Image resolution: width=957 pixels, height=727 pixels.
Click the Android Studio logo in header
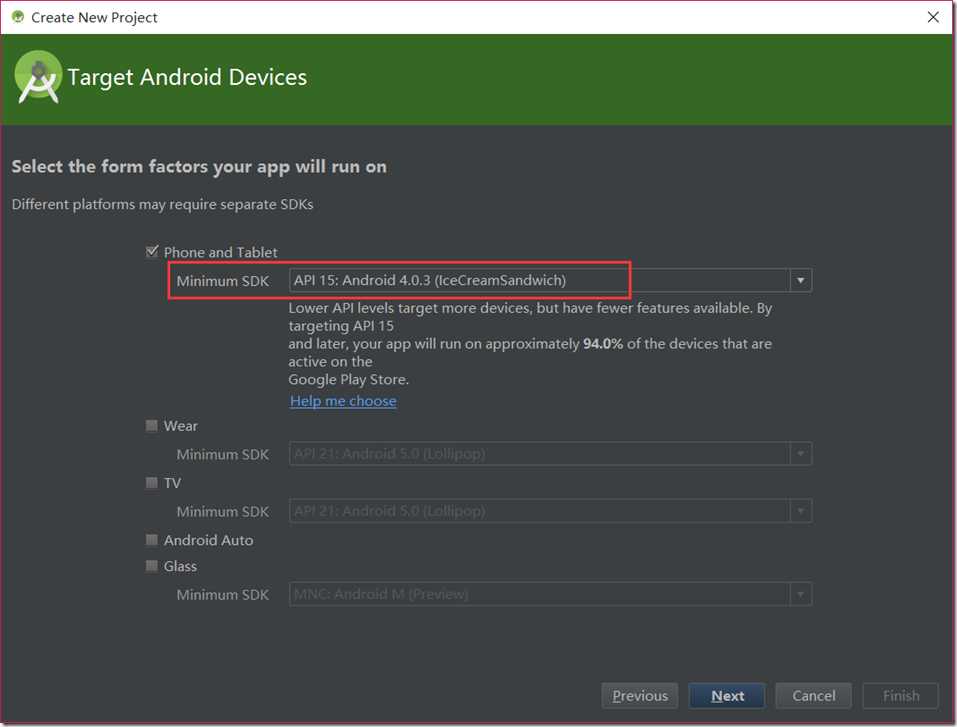click(x=38, y=78)
